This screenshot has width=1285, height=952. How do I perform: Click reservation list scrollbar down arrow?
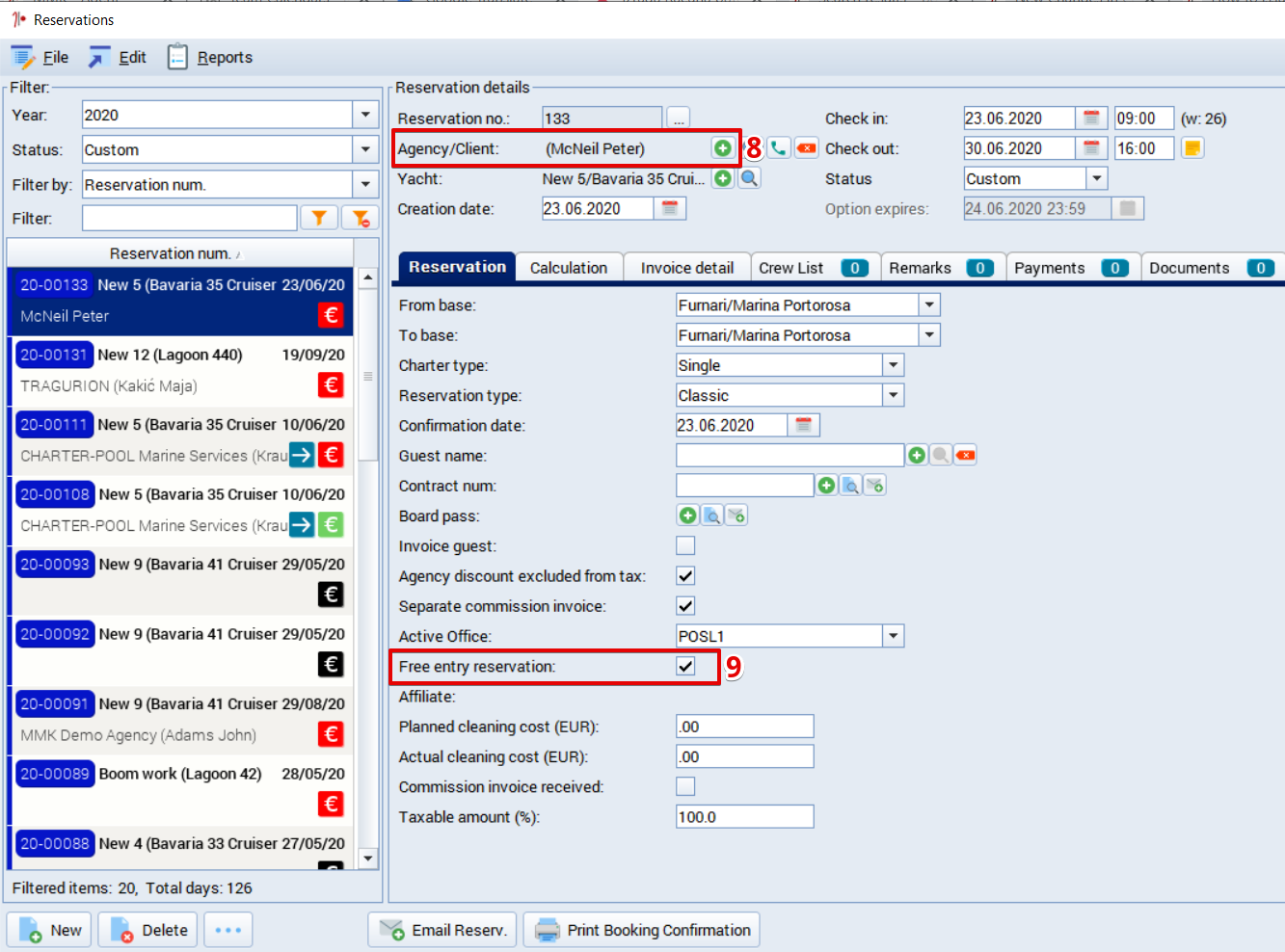[x=367, y=858]
